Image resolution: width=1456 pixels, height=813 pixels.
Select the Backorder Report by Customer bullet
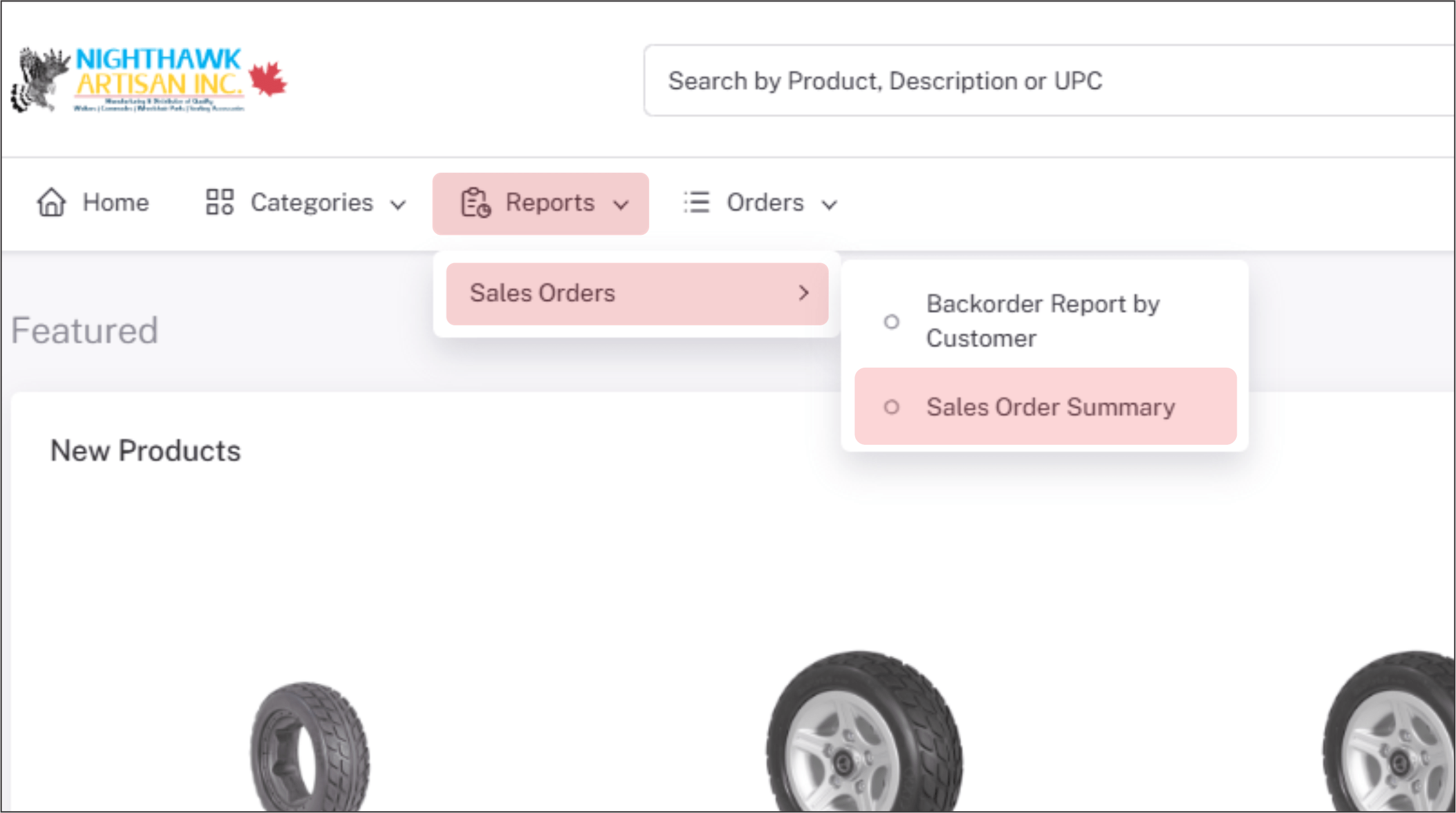point(892,322)
